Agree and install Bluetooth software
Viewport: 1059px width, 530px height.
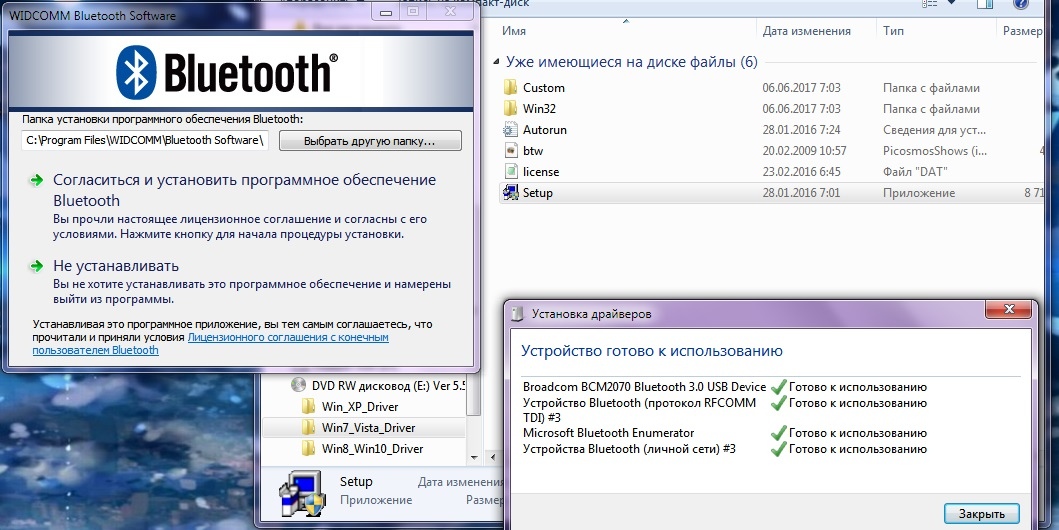[244, 190]
